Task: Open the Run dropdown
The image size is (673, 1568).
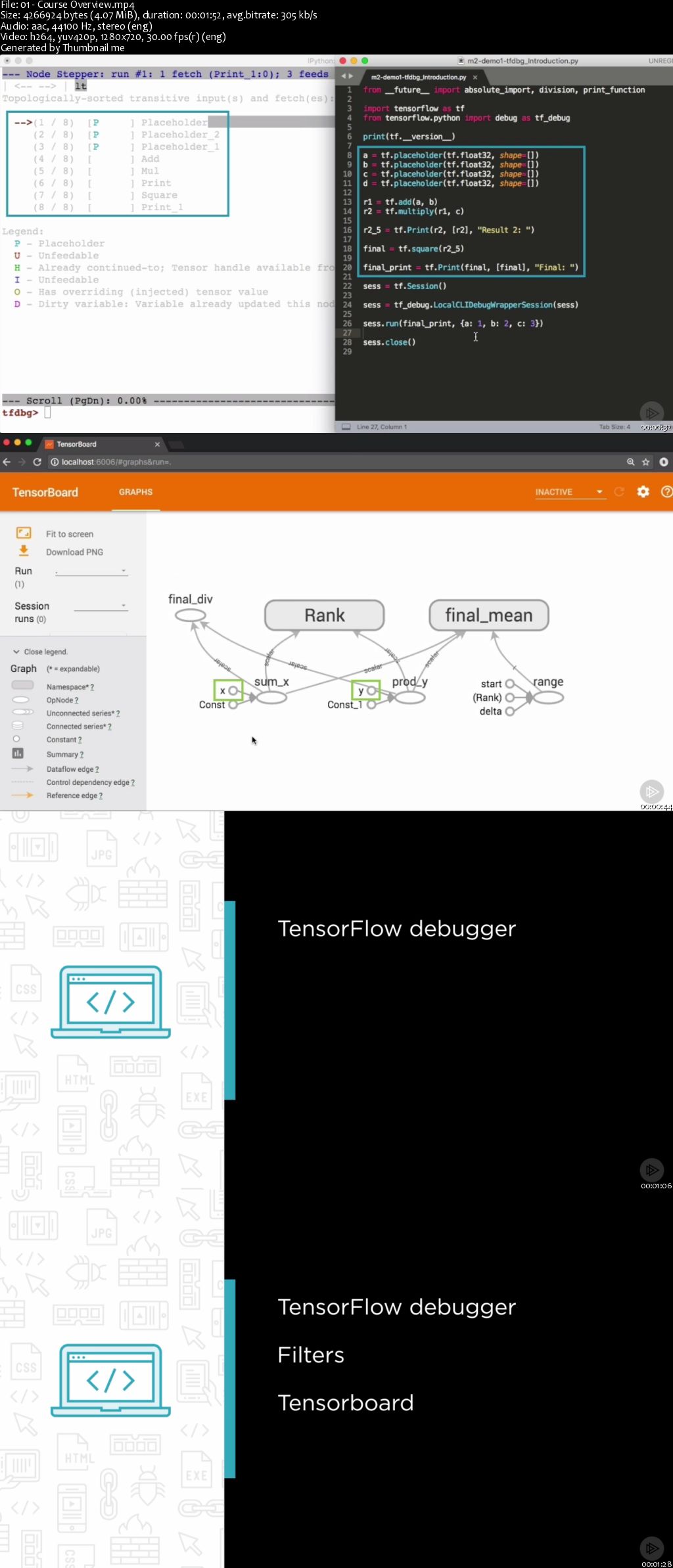Action: point(91,571)
